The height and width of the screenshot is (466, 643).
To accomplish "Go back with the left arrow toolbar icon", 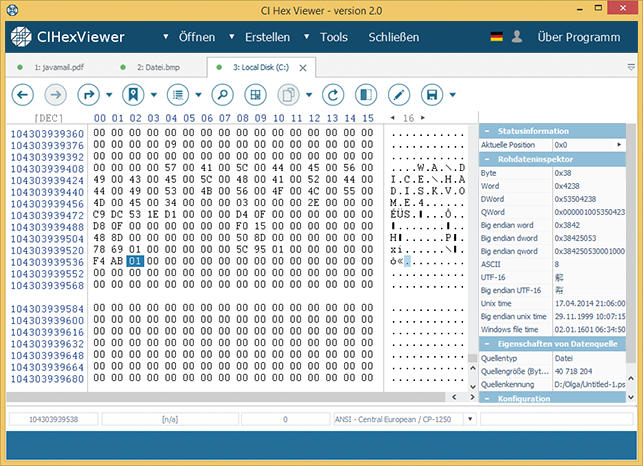I will 23,95.
